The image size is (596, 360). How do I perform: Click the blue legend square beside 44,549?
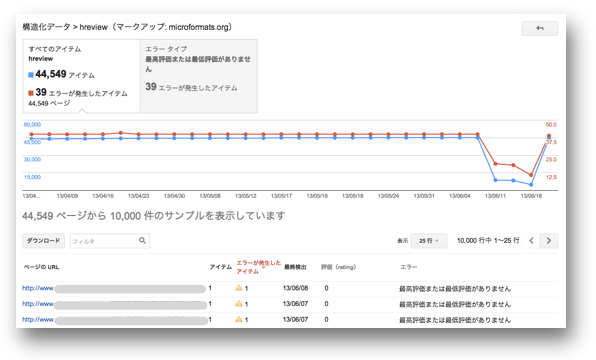(31, 75)
